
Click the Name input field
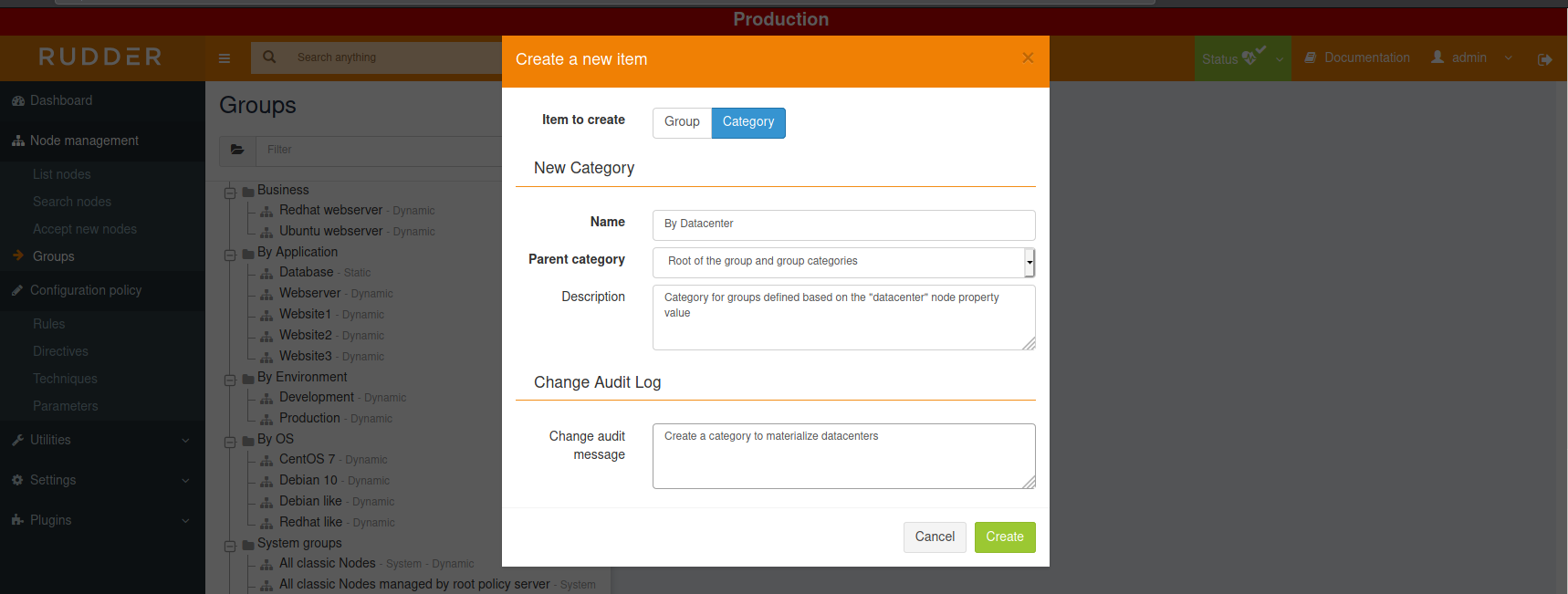click(844, 224)
